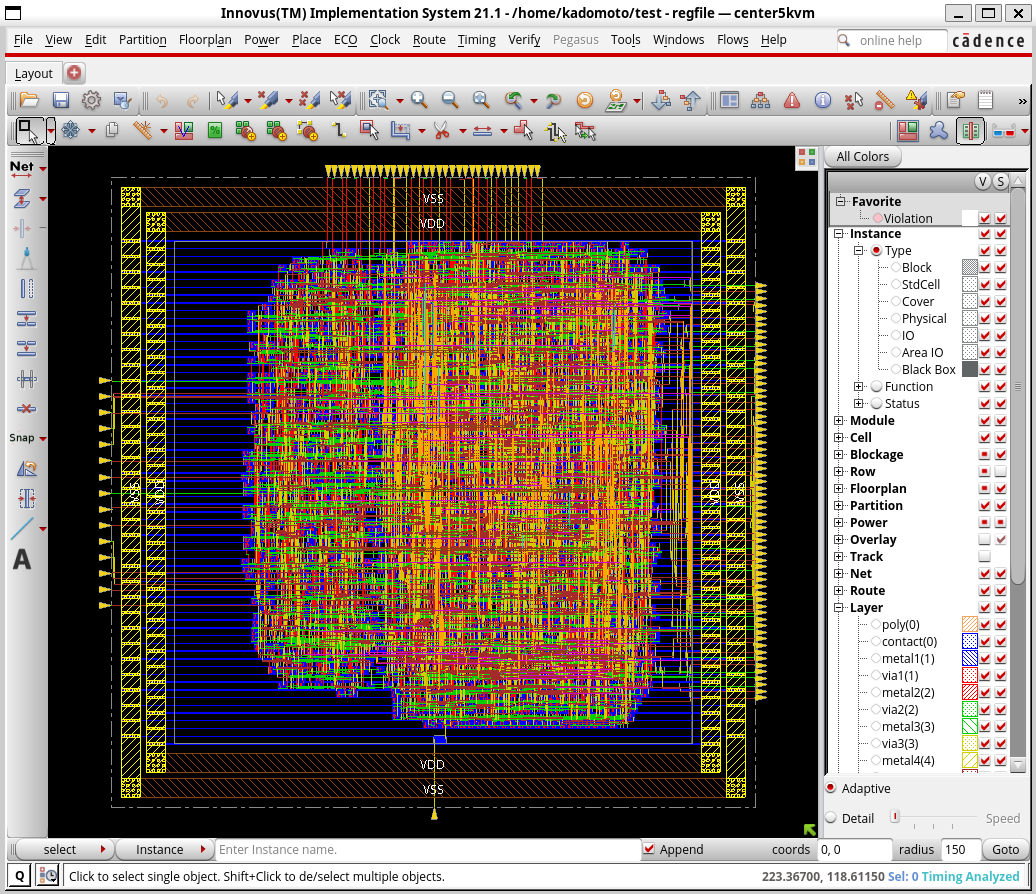The width and height of the screenshot is (1036, 894).
Task: Switch to the Layout tab
Action: [34, 73]
